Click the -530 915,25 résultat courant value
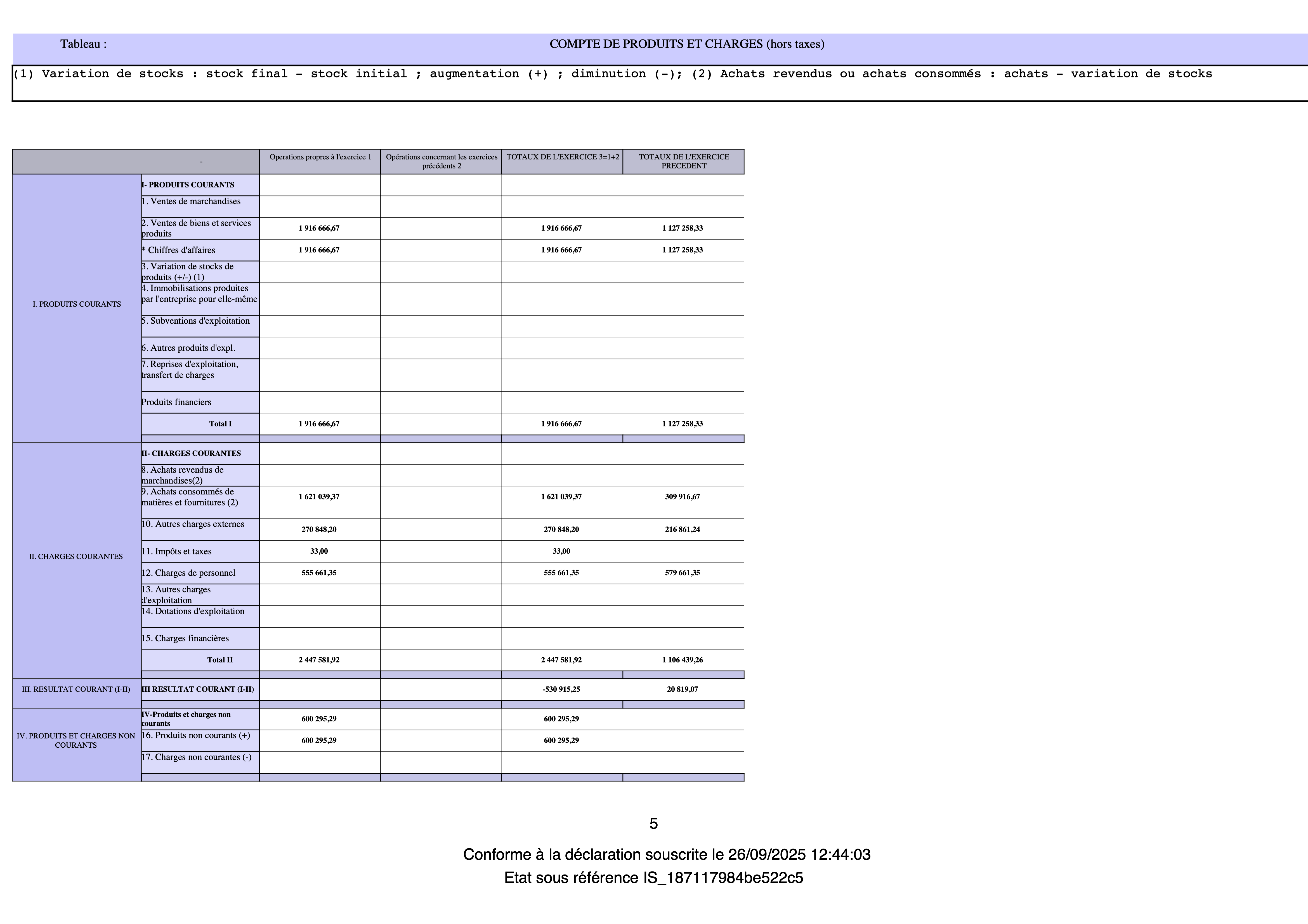This screenshot has width=1308, height=924. pyautogui.click(x=562, y=690)
